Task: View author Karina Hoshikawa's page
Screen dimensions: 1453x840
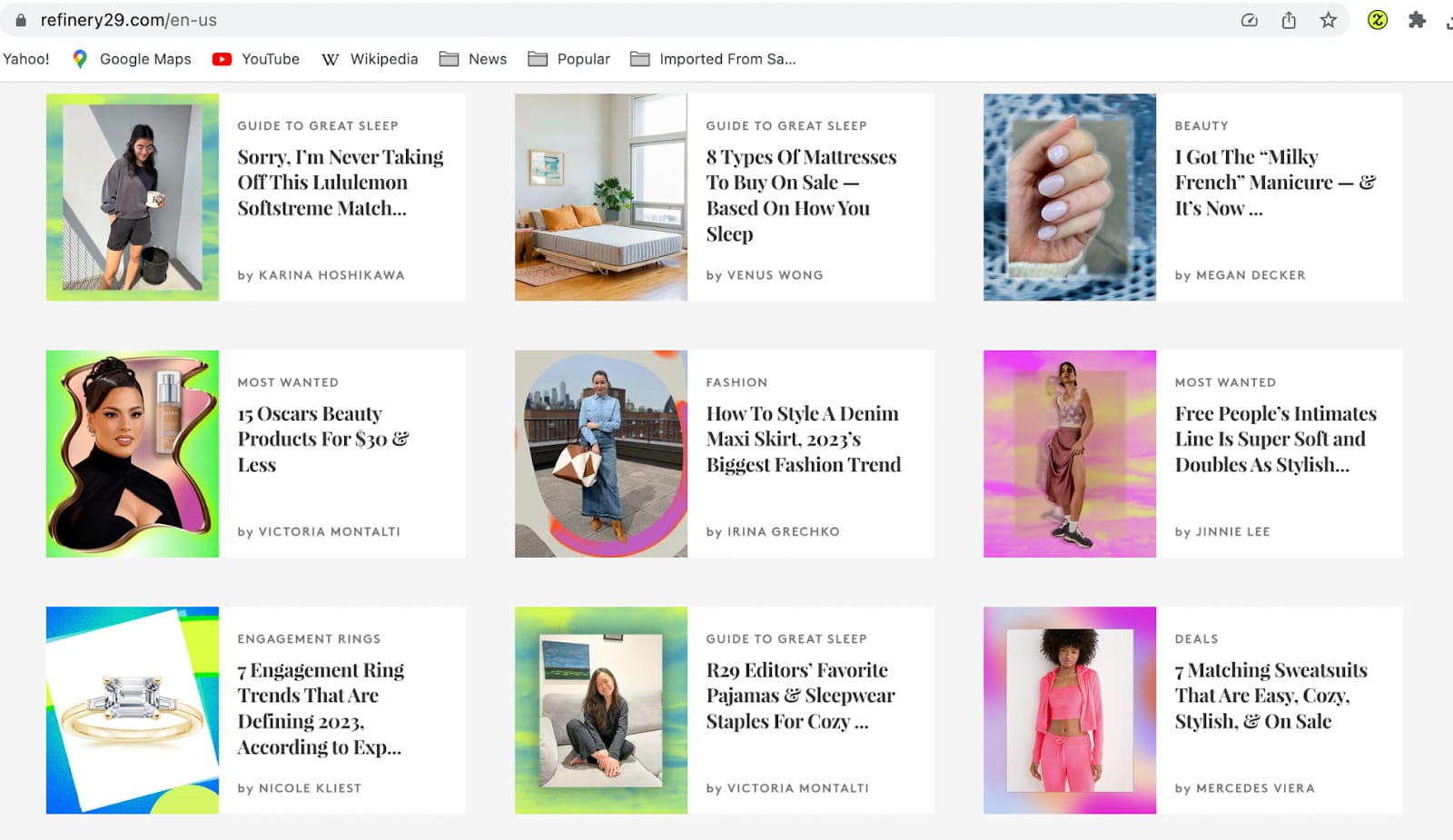Action: (x=331, y=275)
